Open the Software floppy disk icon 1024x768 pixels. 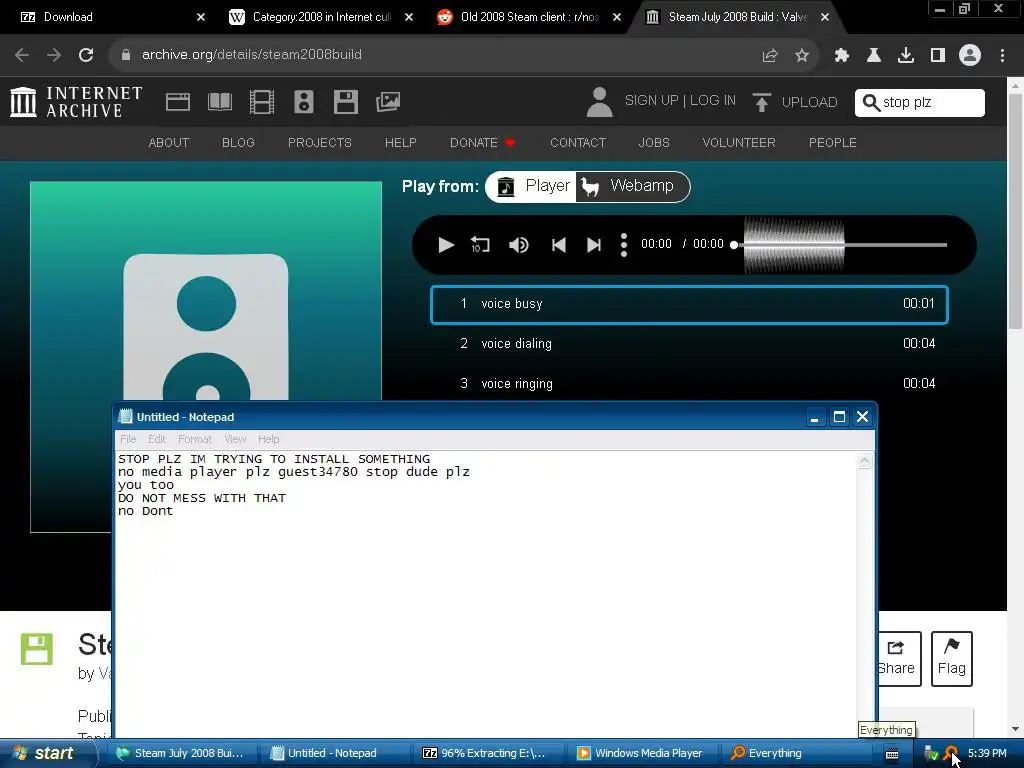345,102
